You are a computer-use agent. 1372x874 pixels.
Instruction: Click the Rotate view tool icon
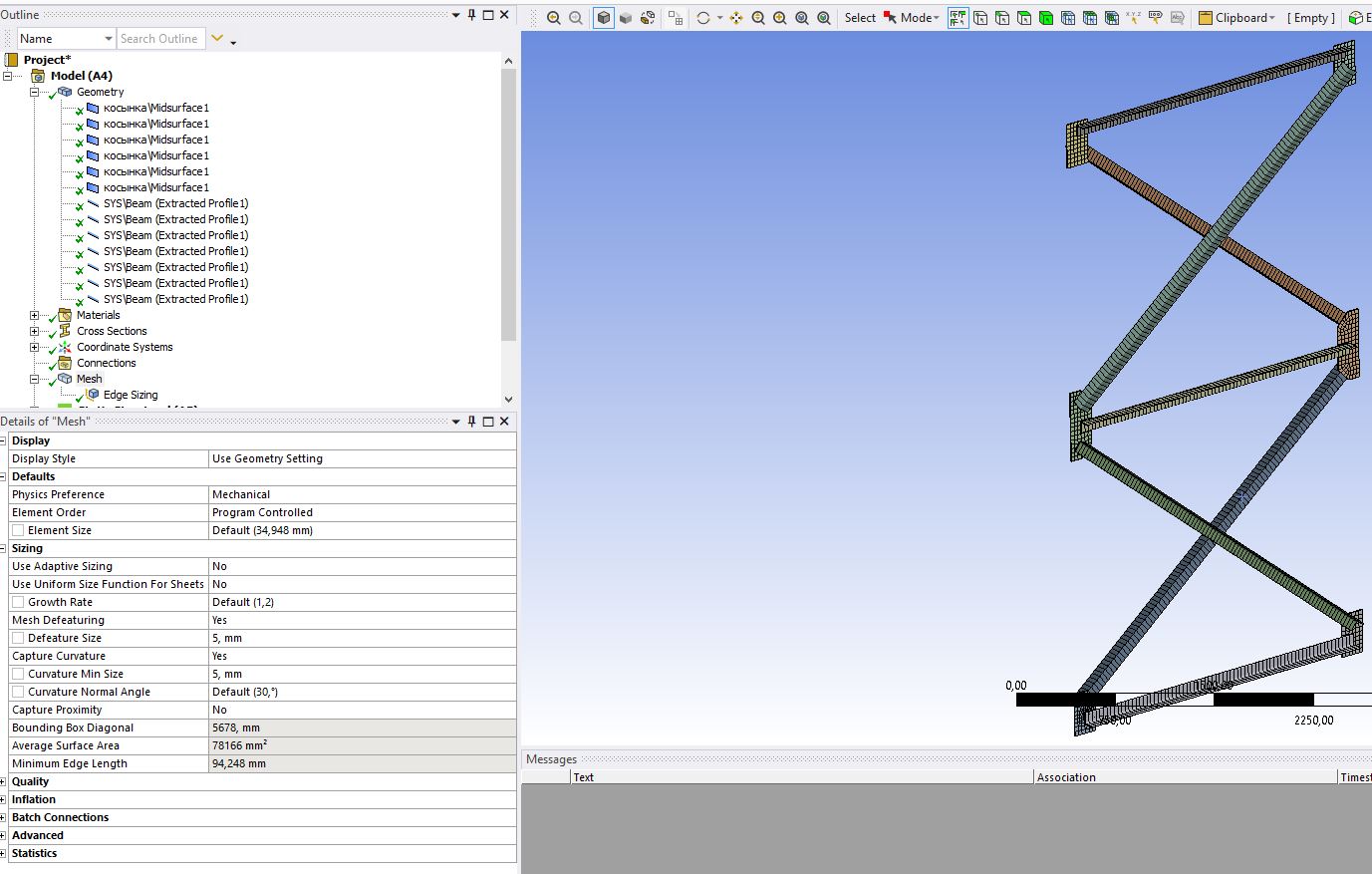pos(703,18)
